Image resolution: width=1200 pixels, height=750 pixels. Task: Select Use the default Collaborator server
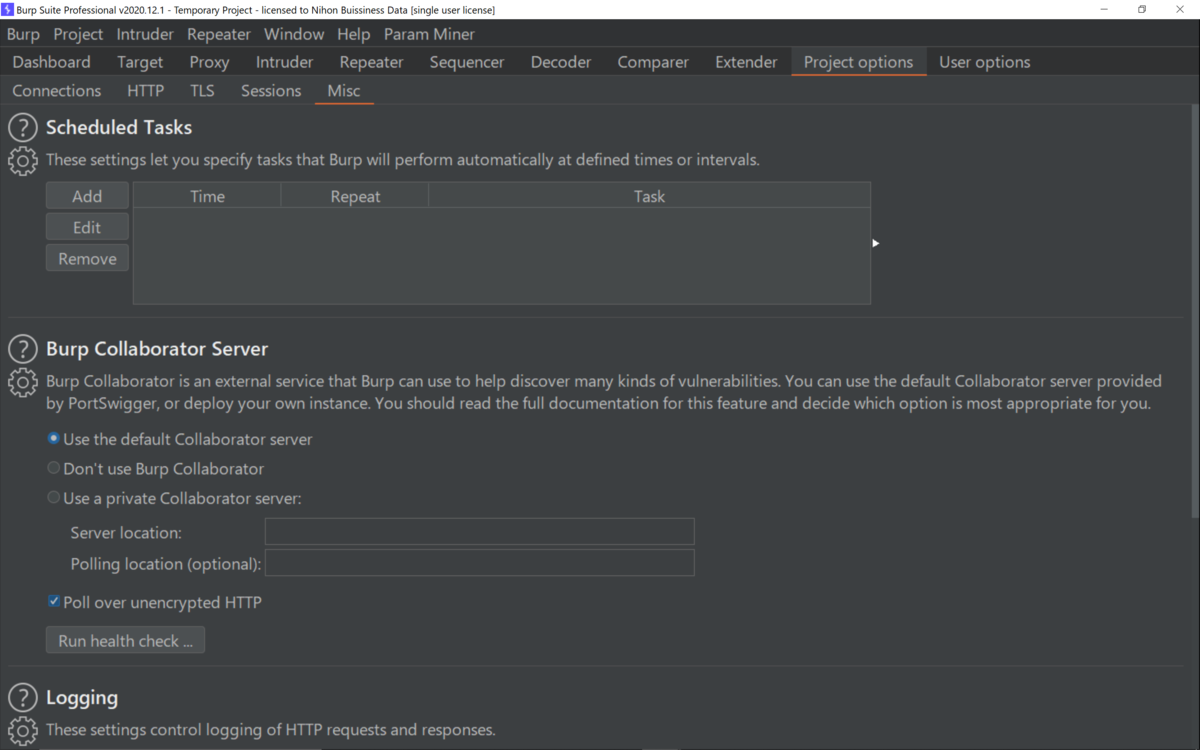(x=180, y=439)
